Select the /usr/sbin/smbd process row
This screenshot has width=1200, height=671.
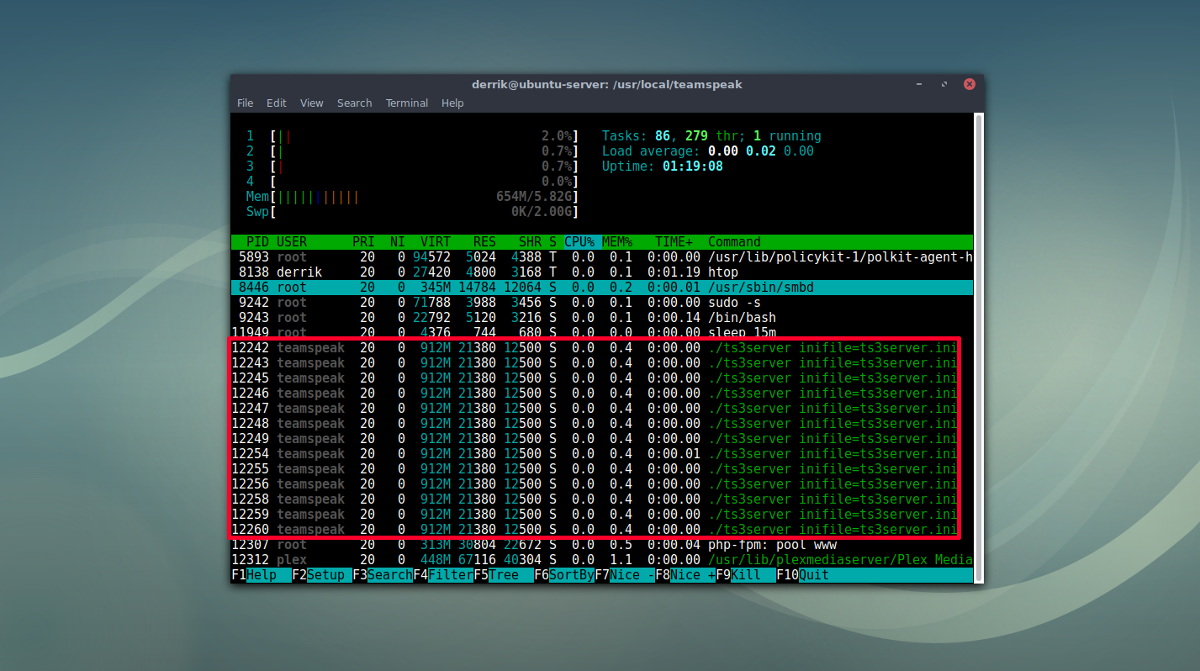pyautogui.click(x=602, y=287)
